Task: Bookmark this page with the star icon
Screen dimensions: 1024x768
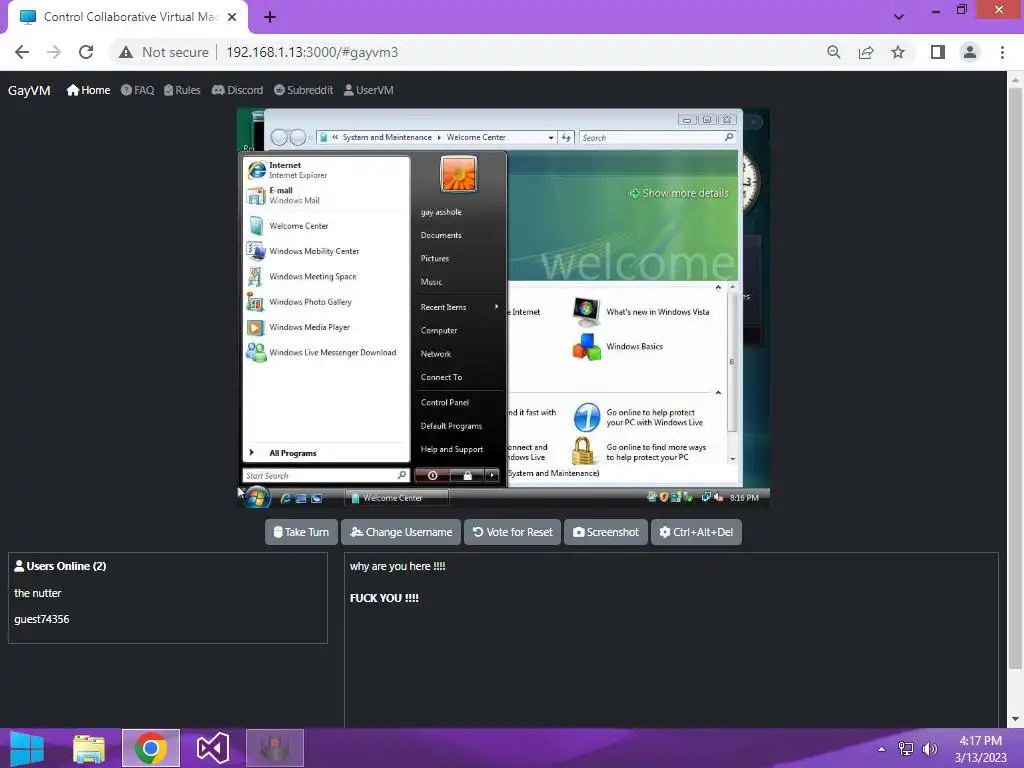Action: tap(898, 52)
